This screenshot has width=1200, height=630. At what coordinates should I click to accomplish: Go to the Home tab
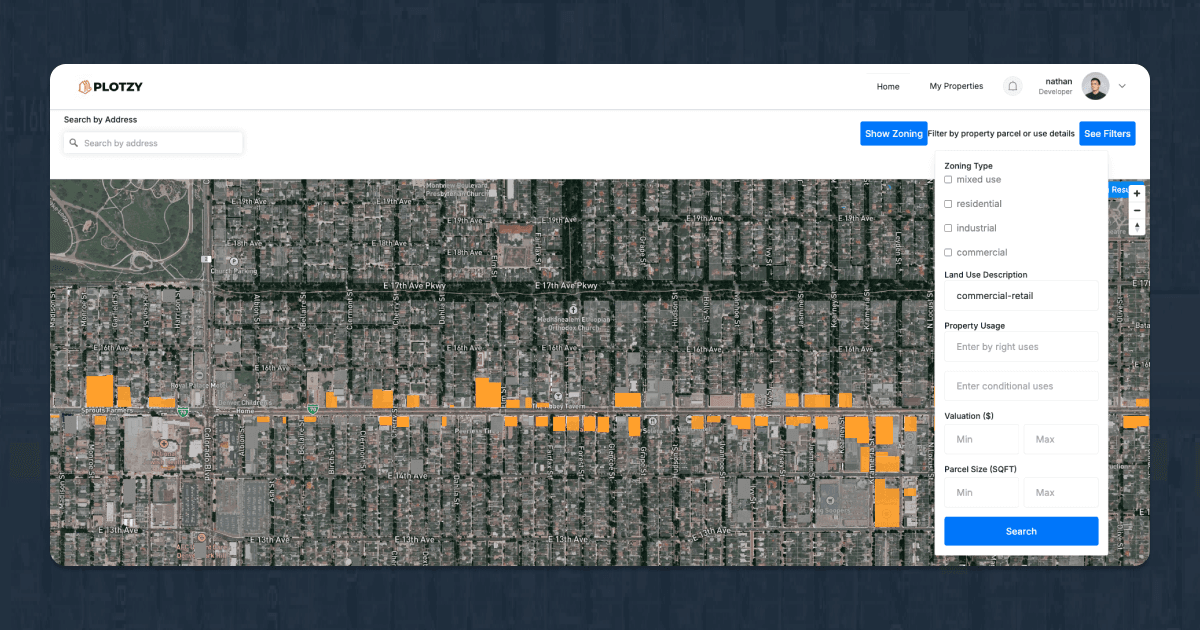[x=888, y=86]
